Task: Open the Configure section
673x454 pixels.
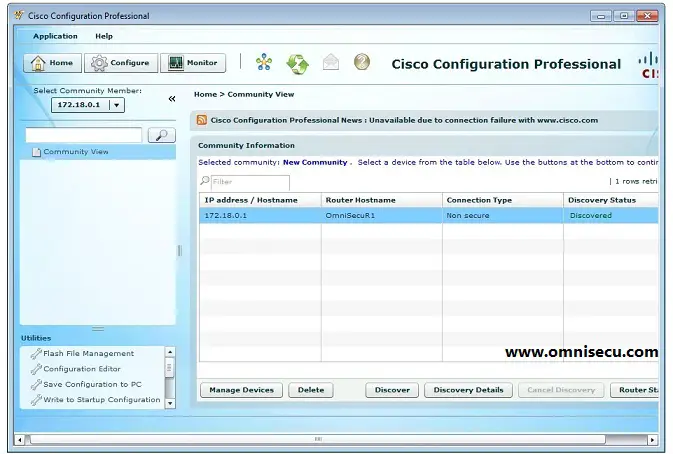Action: click(x=121, y=63)
